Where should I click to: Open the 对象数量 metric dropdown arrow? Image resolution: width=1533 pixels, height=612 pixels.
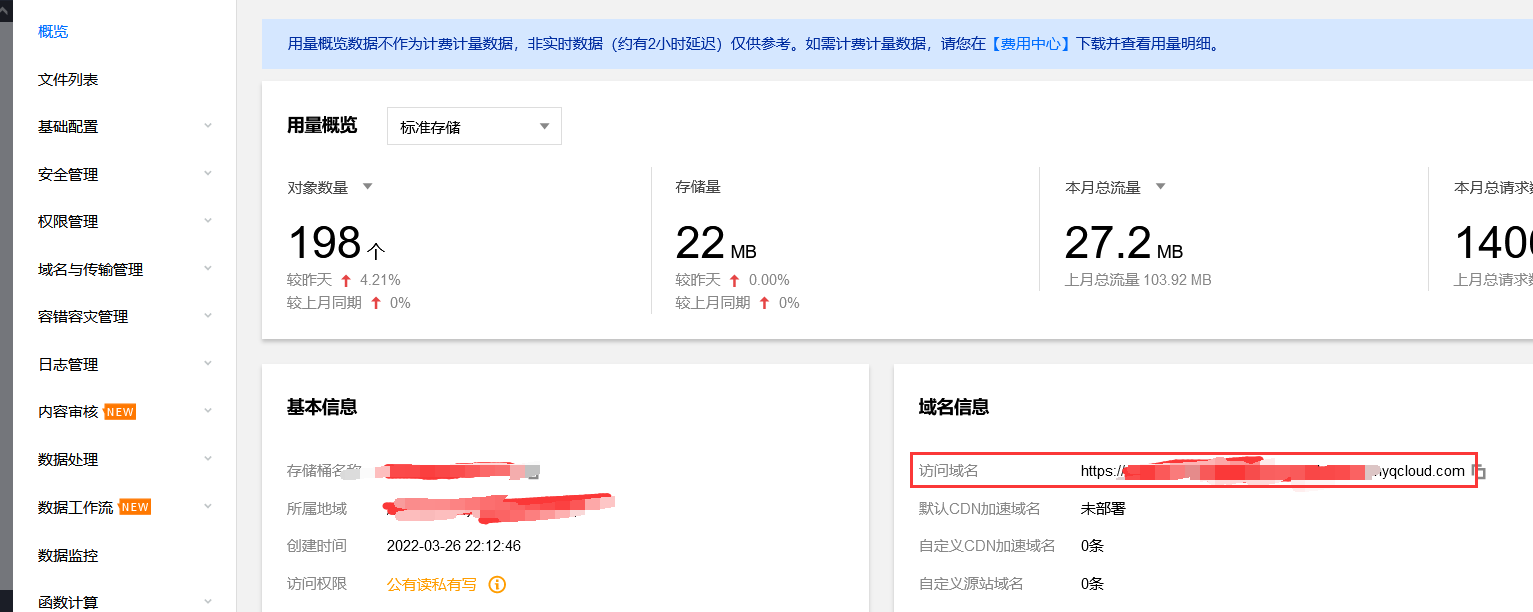(367, 187)
